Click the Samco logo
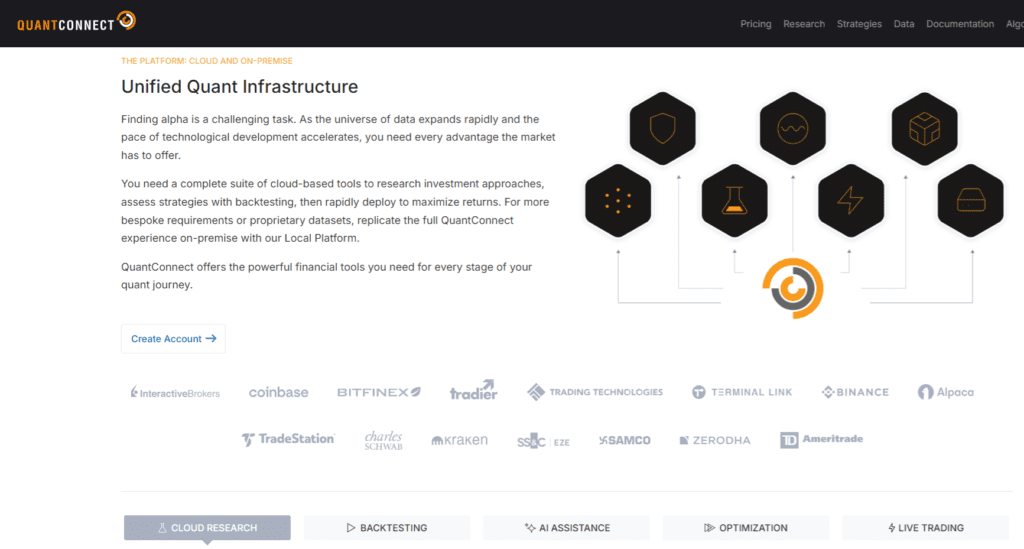Screen dimensions: 1024x549 (625, 441)
